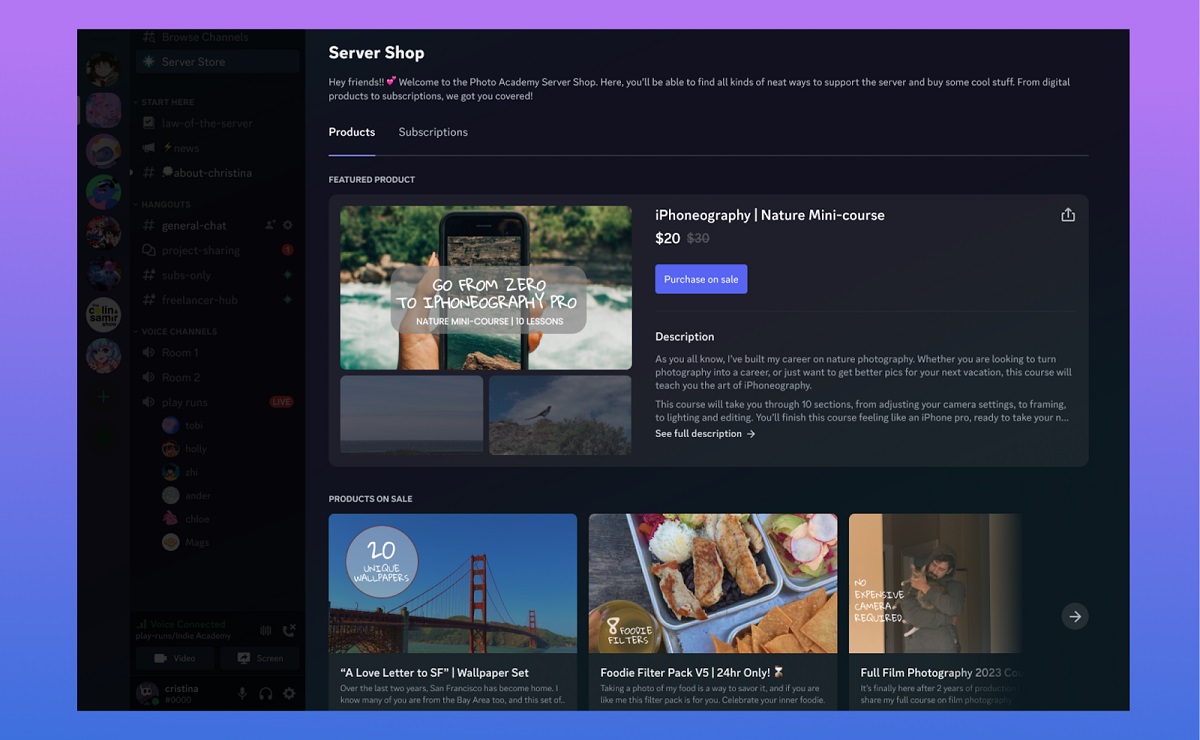1200x740 pixels.
Task: Toggle the noise suppression icon
Action: pos(266,630)
